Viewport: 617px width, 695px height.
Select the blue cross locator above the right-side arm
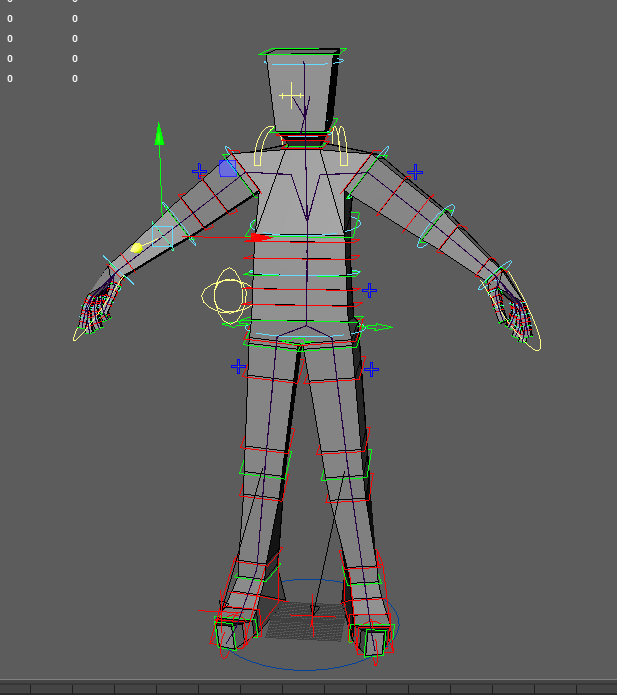point(415,172)
